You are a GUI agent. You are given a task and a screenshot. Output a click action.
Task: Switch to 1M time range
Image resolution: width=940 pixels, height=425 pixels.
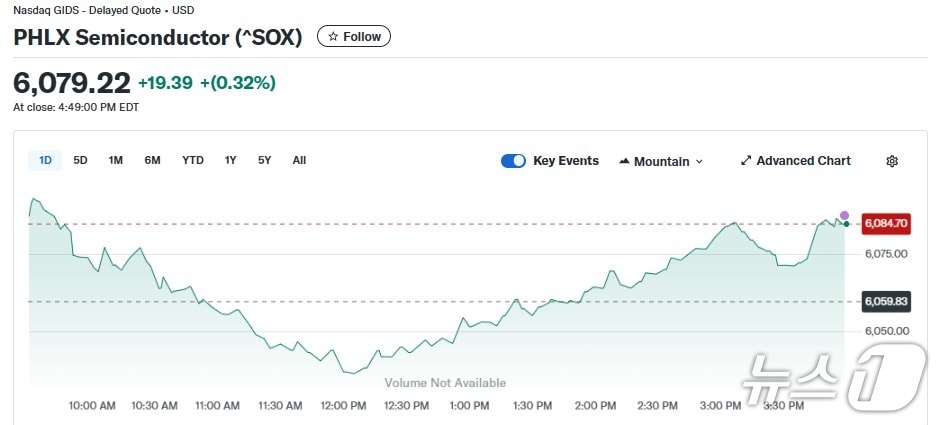point(115,160)
